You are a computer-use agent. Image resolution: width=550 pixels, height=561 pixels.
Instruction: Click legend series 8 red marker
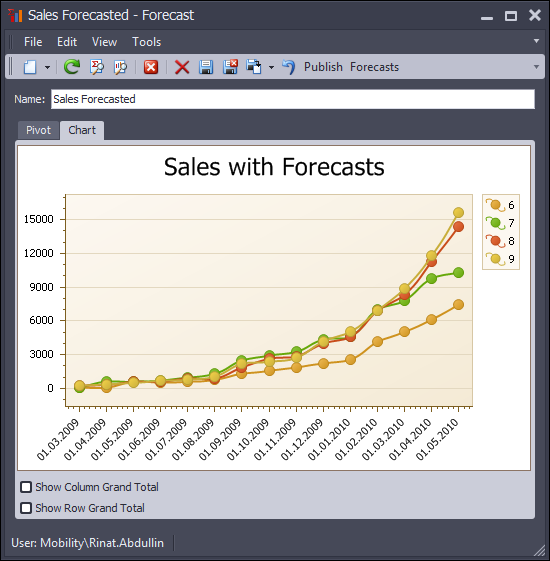tap(495, 241)
